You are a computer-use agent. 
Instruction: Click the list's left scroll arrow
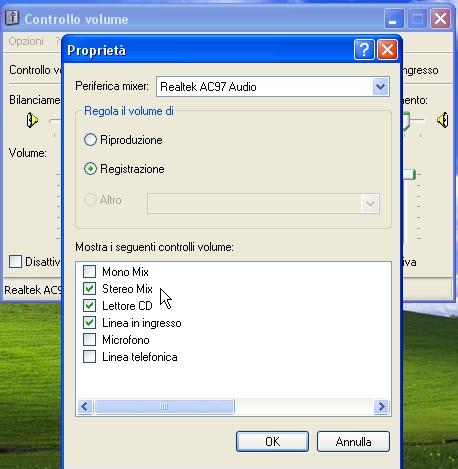click(x=85, y=407)
